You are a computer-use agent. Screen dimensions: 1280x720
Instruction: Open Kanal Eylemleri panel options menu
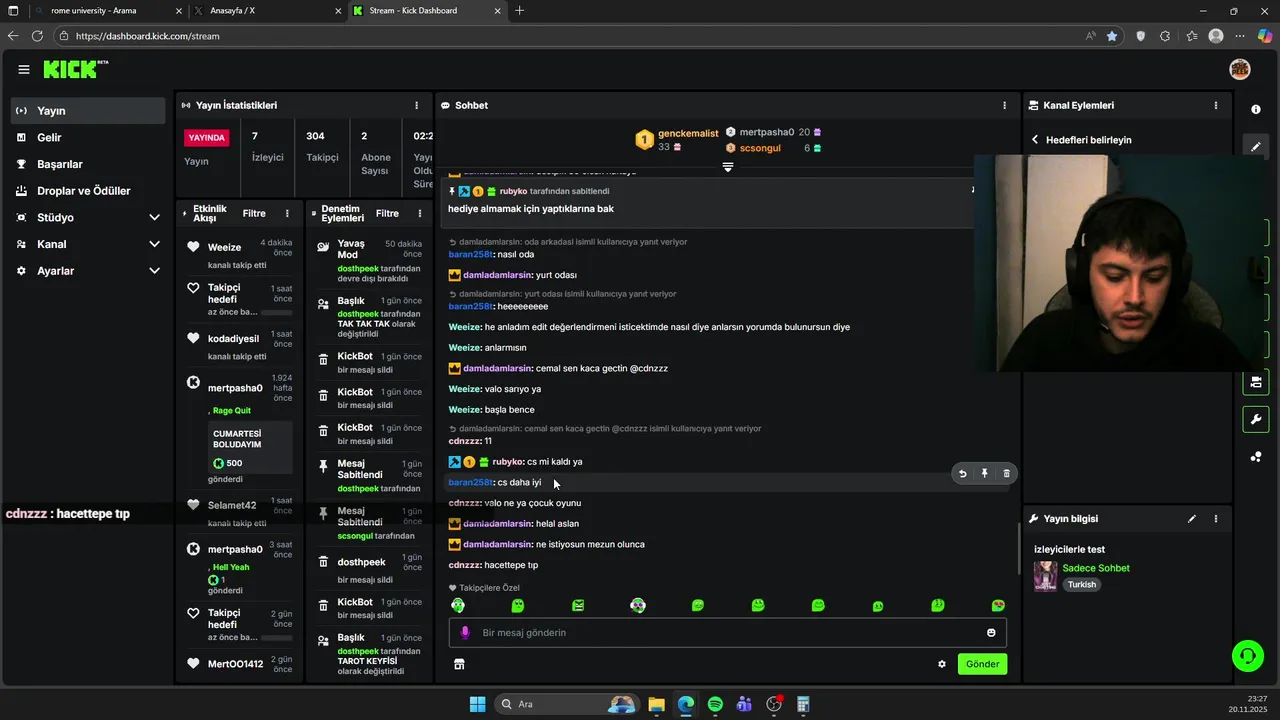tap(1216, 105)
